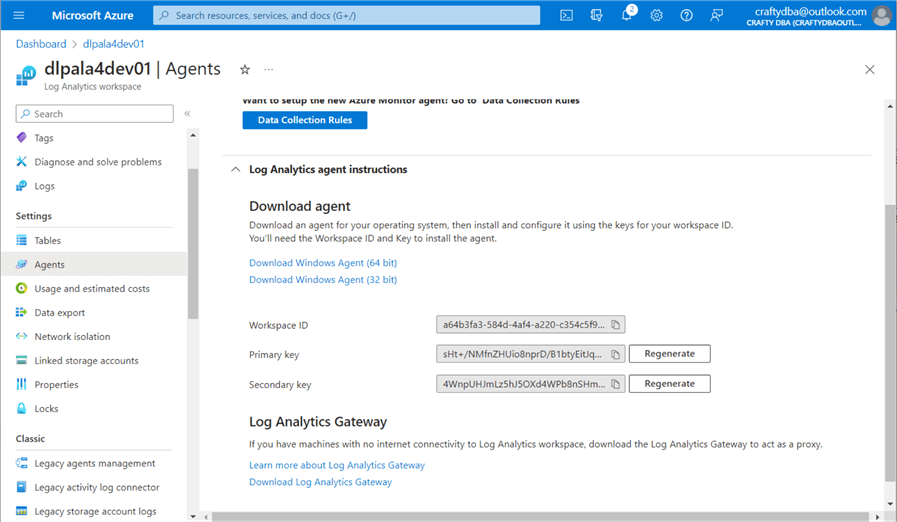Click Download Log Analytics Gateway link

click(x=320, y=482)
